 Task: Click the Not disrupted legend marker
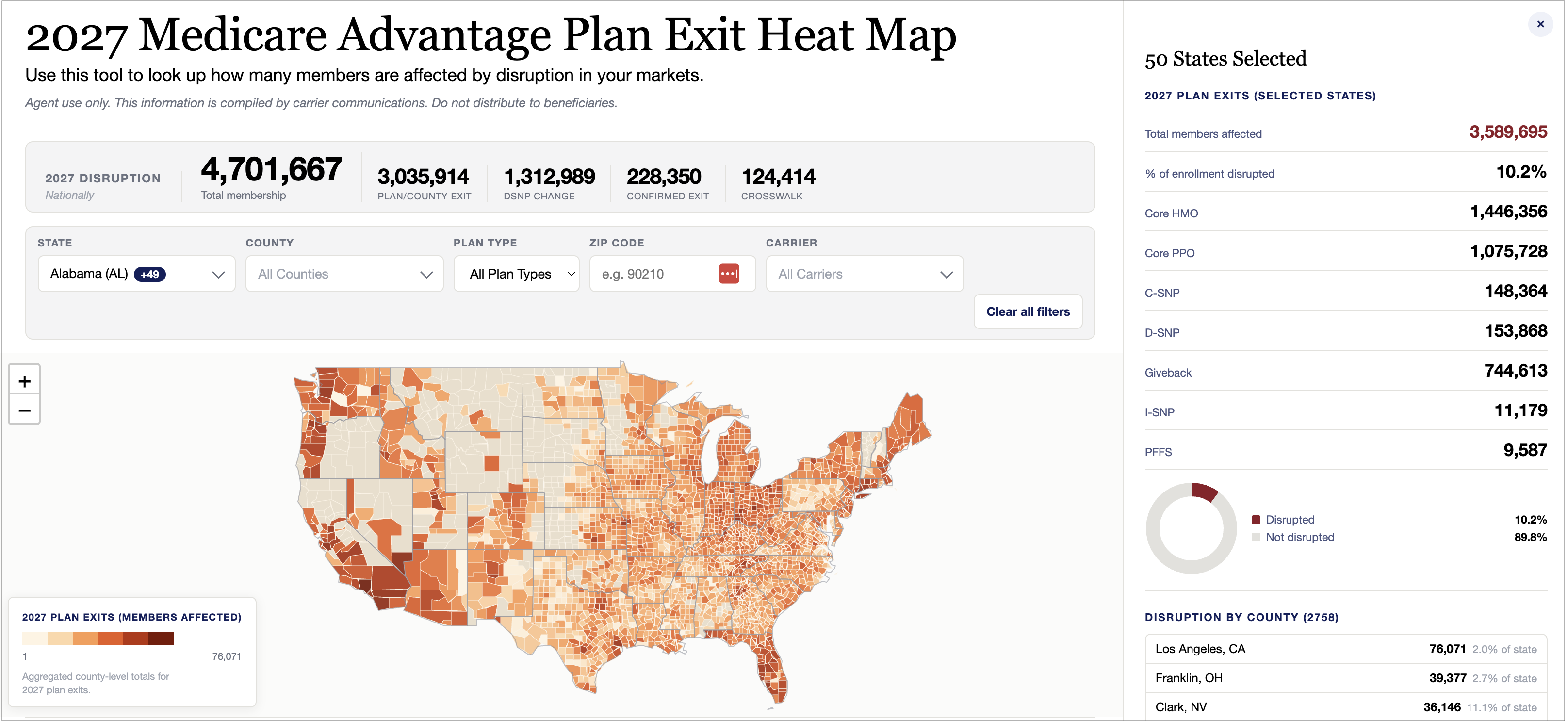click(x=1256, y=537)
